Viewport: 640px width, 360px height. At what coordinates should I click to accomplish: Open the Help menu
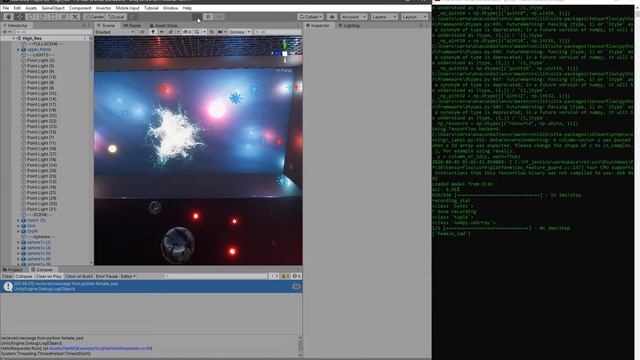[x=187, y=8]
